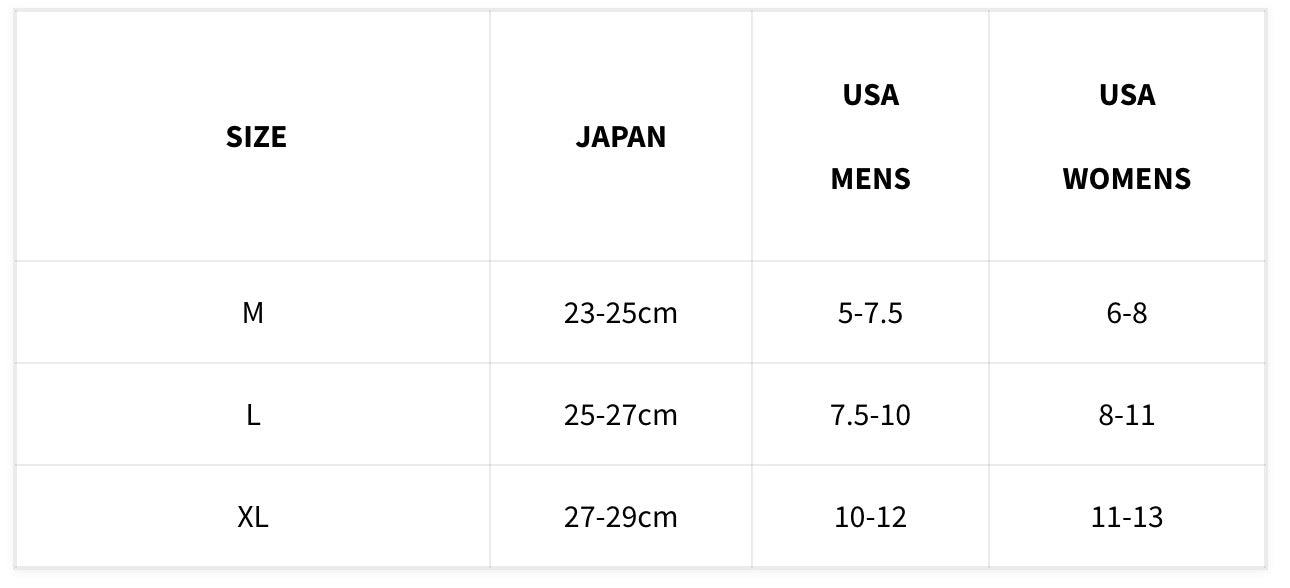1290x588 pixels.
Task: Click the MENS header text
Action: tap(870, 179)
